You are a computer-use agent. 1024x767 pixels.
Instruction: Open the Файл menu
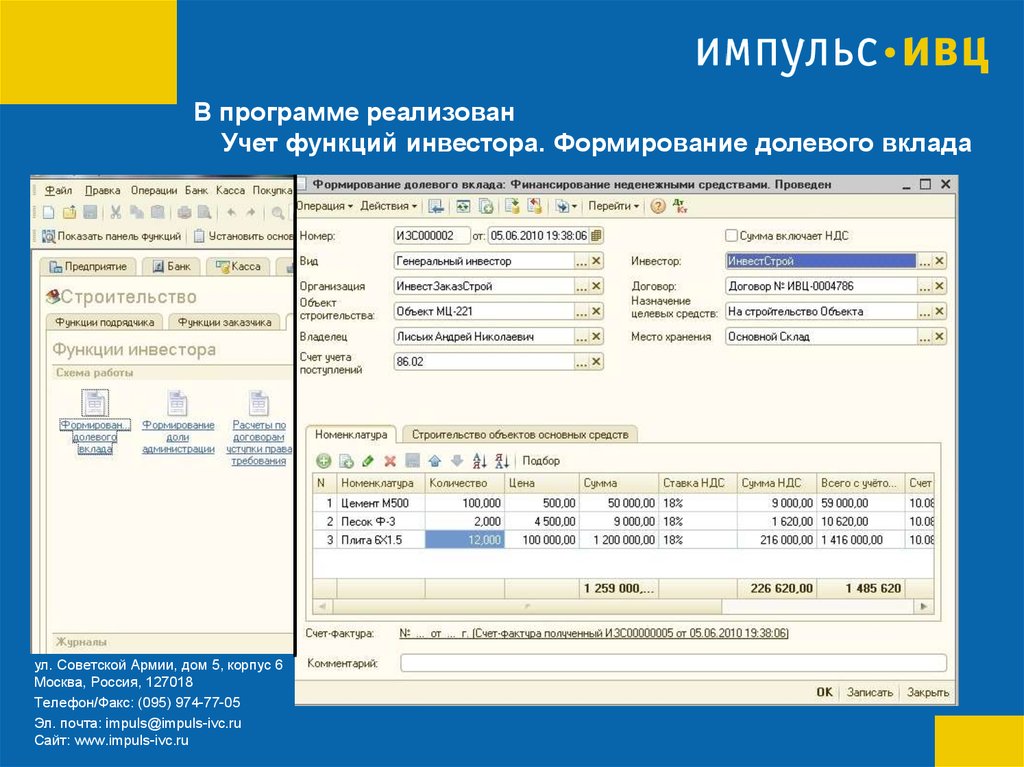[x=58, y=190]
